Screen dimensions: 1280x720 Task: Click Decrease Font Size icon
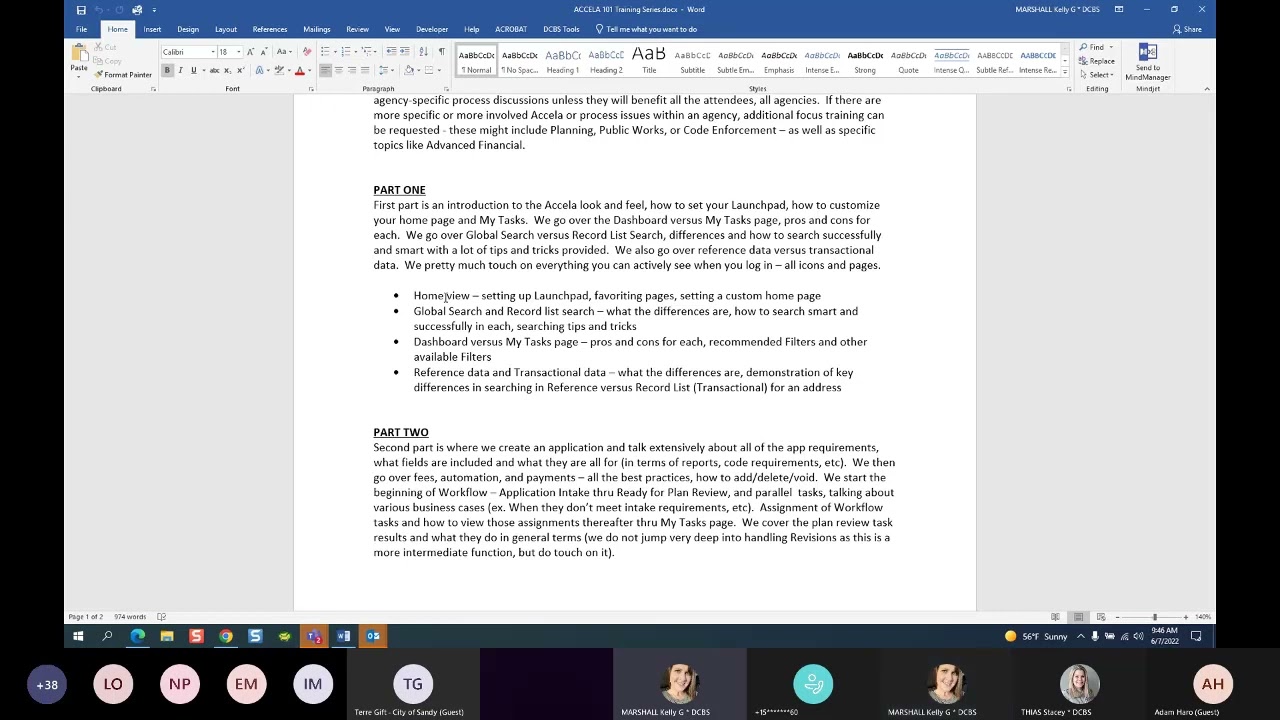(264, 52)
